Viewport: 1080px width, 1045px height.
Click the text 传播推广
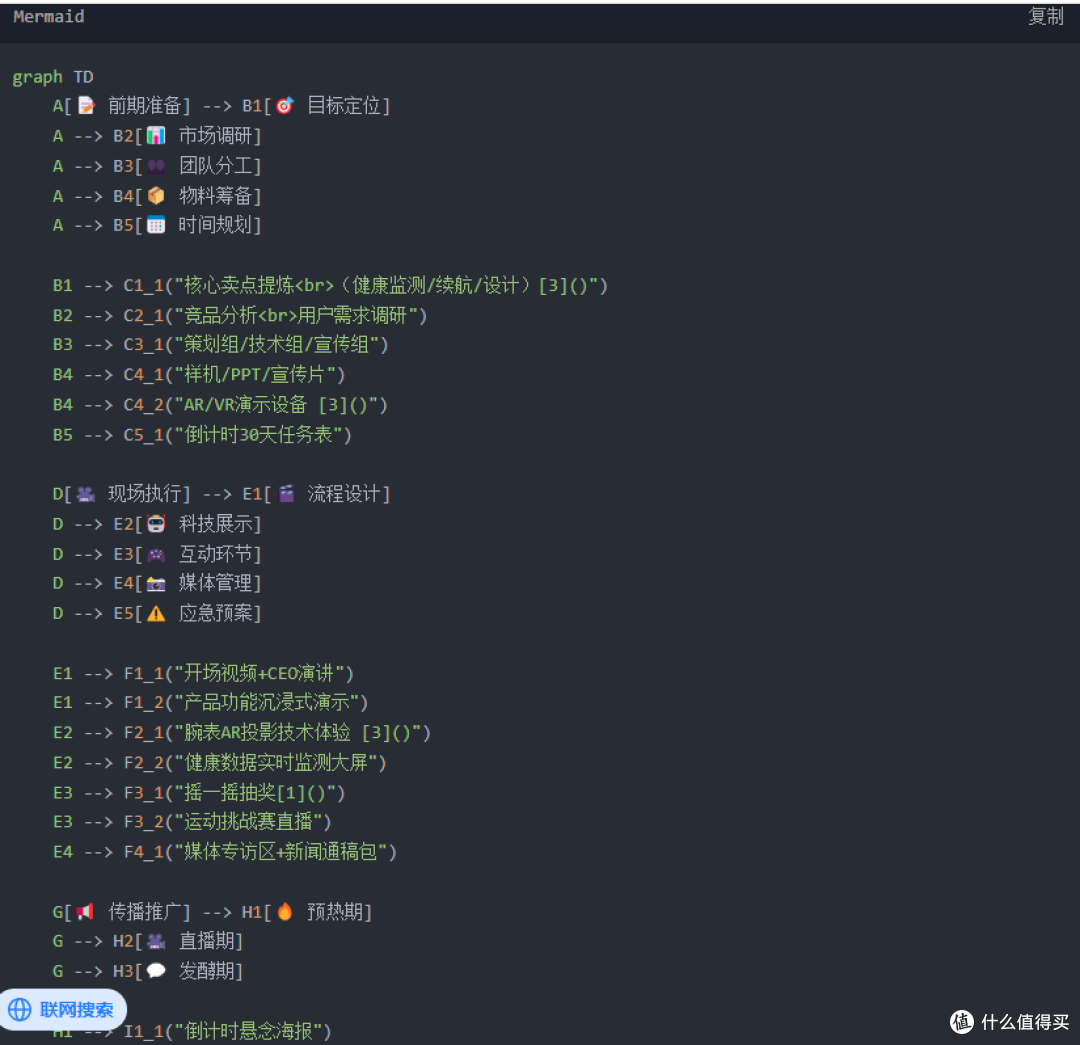tap(144, 912)
